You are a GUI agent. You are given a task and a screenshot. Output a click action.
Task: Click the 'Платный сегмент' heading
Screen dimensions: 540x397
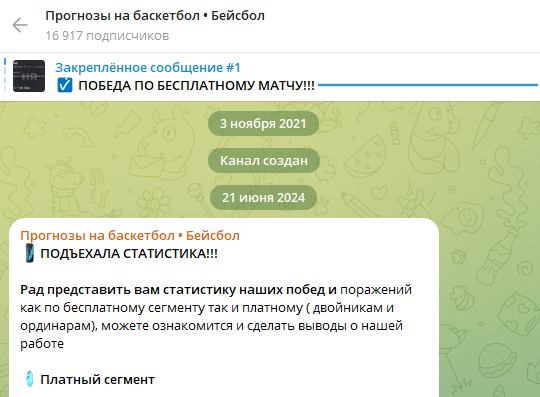tap(97, 379)
